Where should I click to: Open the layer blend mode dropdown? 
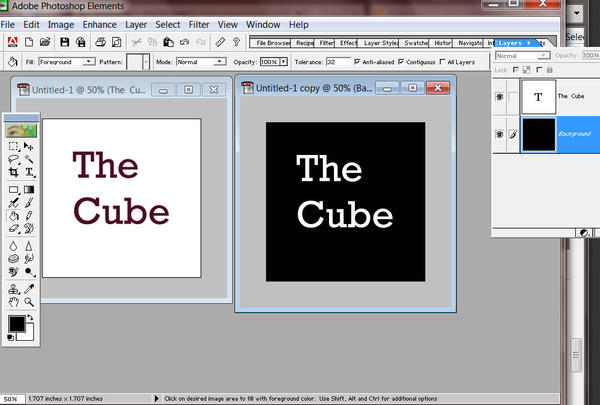[545, 56]
